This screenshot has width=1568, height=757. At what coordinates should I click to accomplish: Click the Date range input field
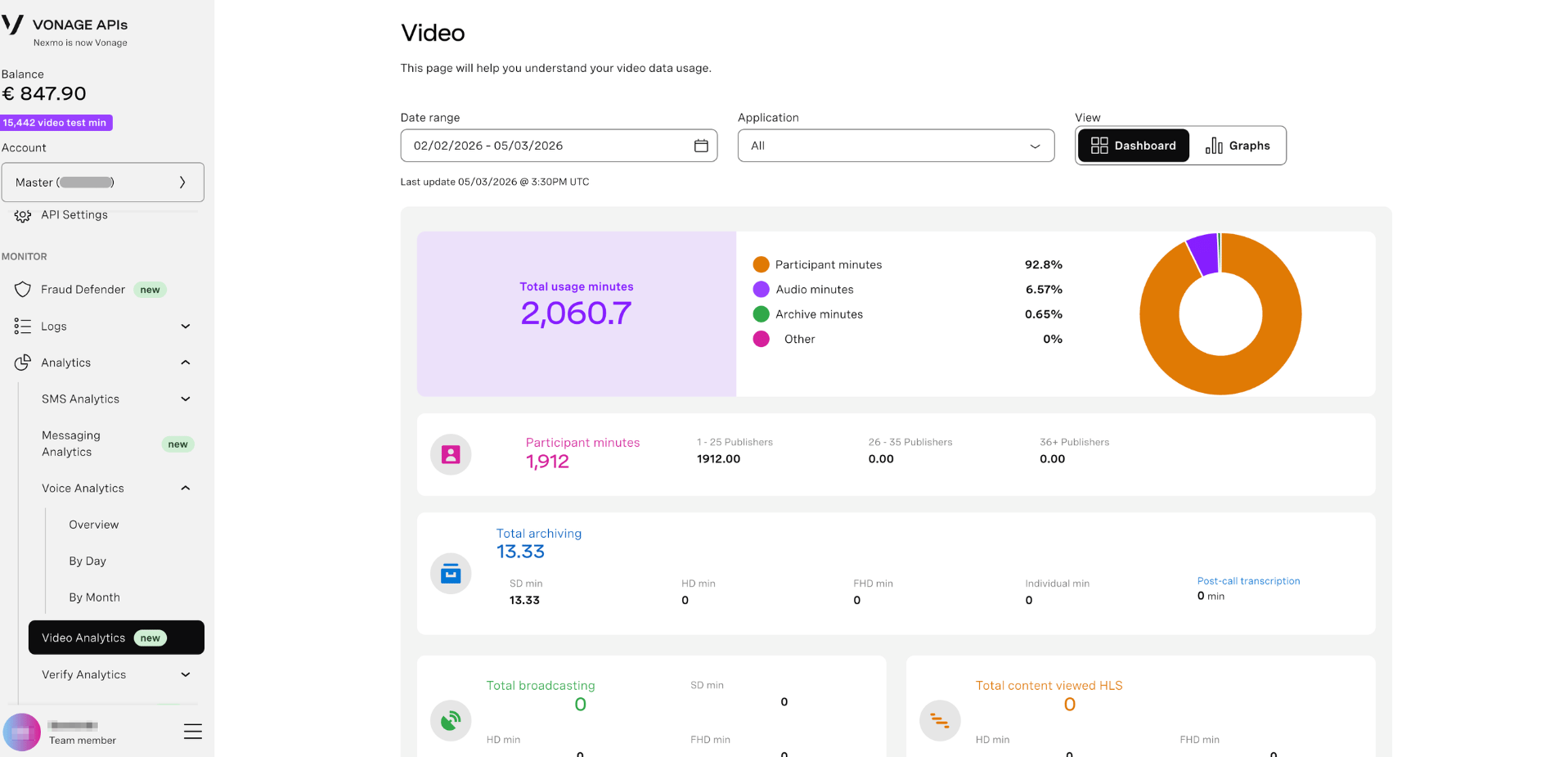tap(559, 146)
